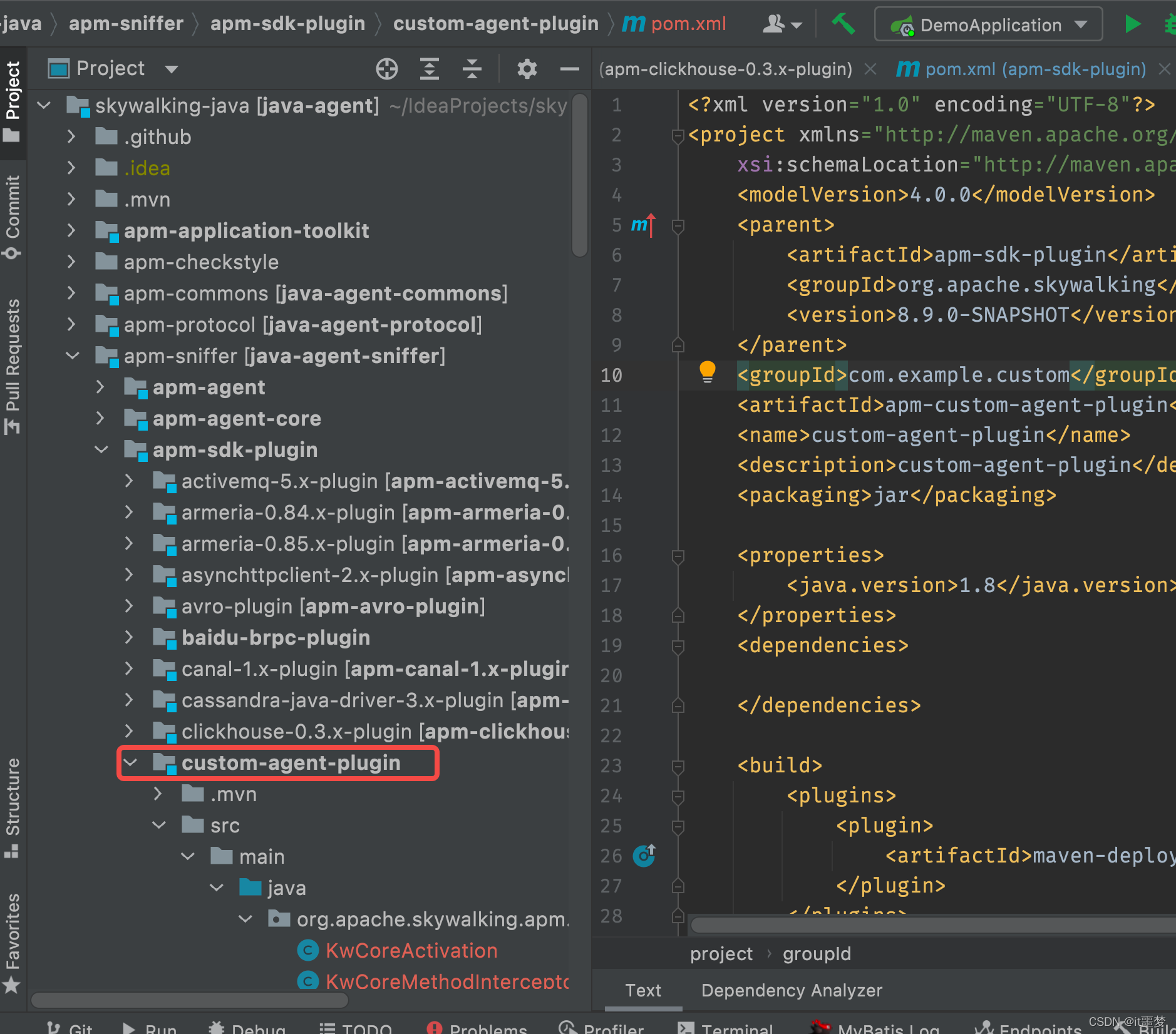Click the .github folder icon

click(106, 136)
